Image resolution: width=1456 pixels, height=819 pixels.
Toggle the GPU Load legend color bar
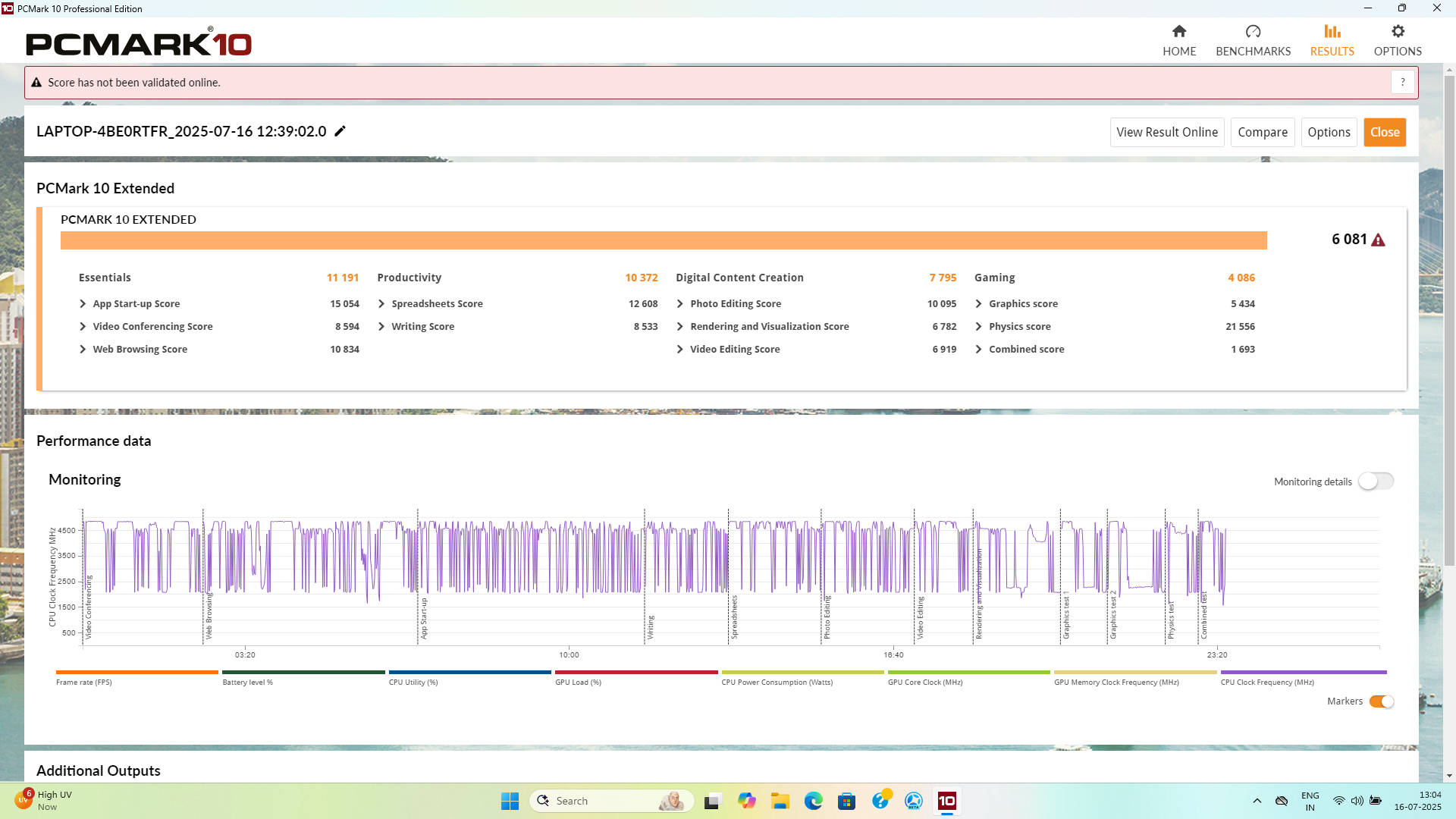pos(635,673)
